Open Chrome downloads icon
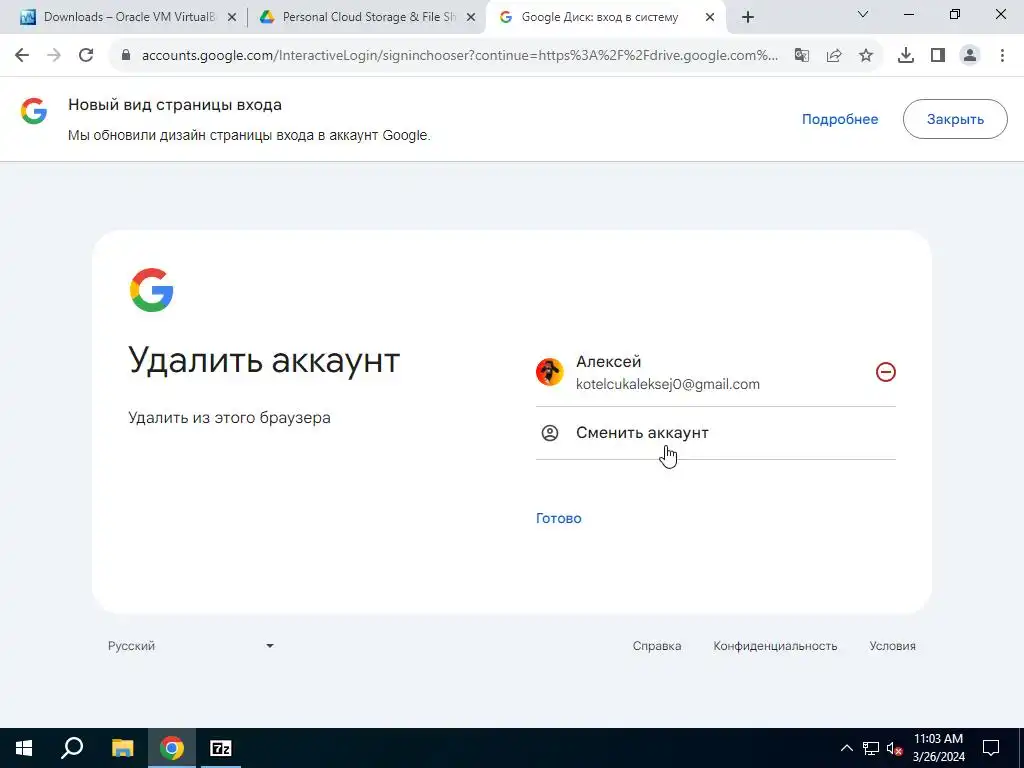The height and width of the screenshot is (768, 1024). 906,56
